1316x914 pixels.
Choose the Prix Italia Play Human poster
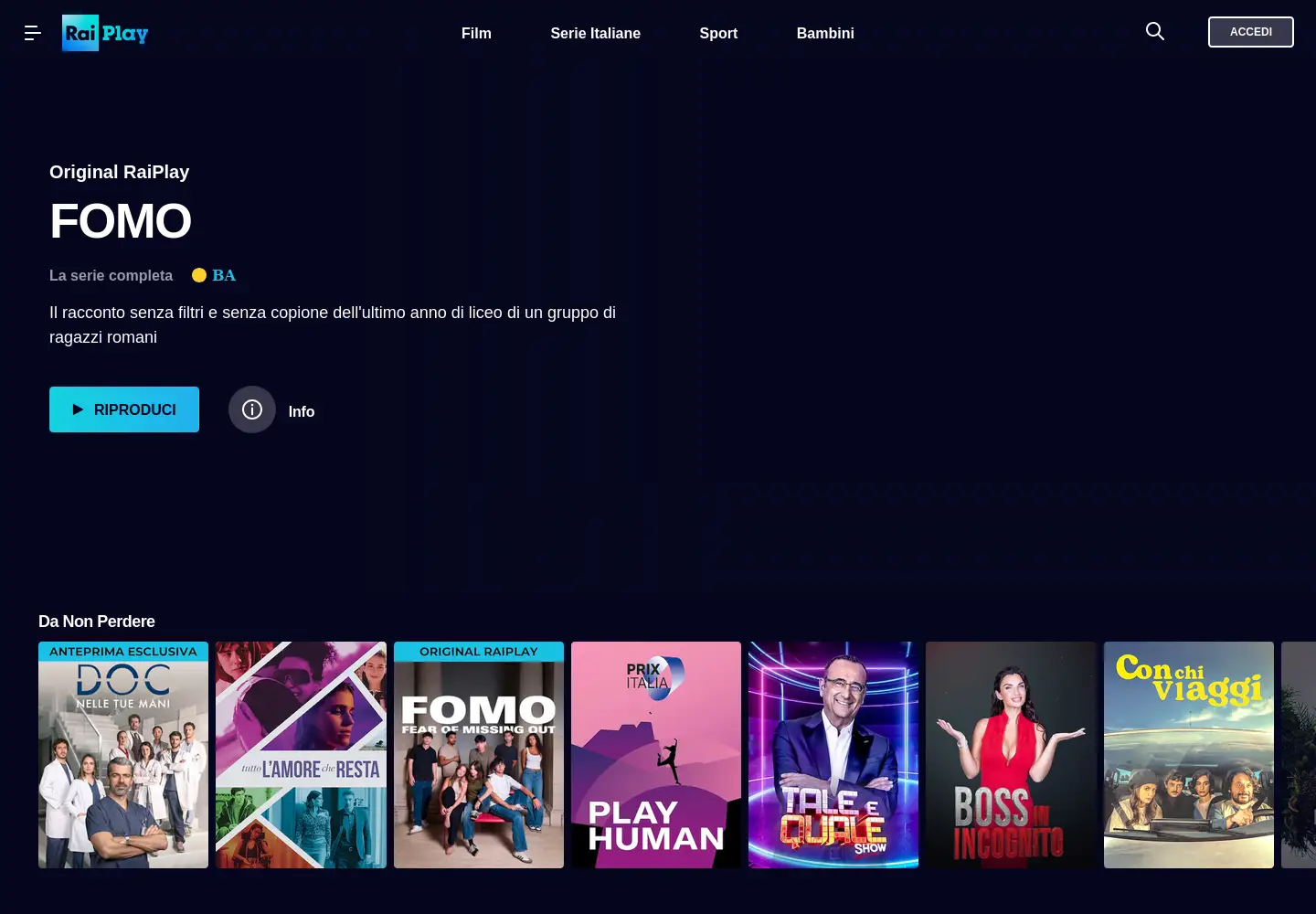point(656,755)
